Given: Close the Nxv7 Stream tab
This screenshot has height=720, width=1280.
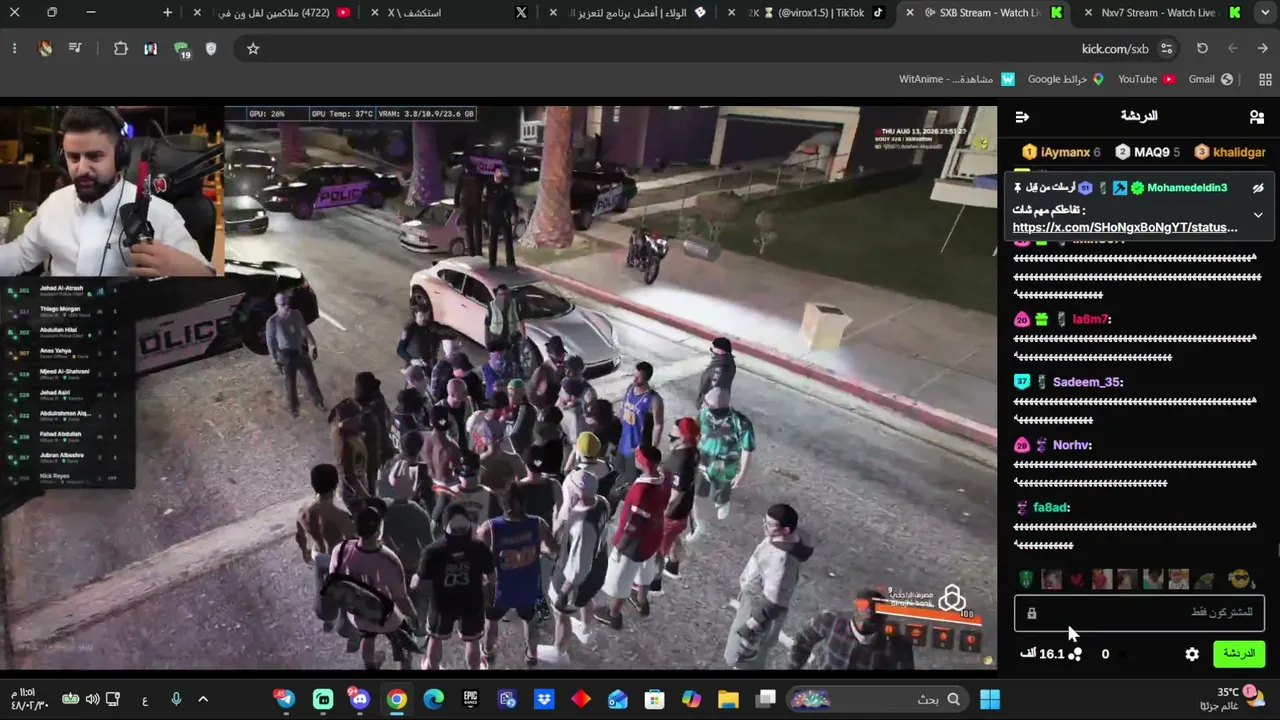Looking at the screenshot, I should (x=1088, y=13).
